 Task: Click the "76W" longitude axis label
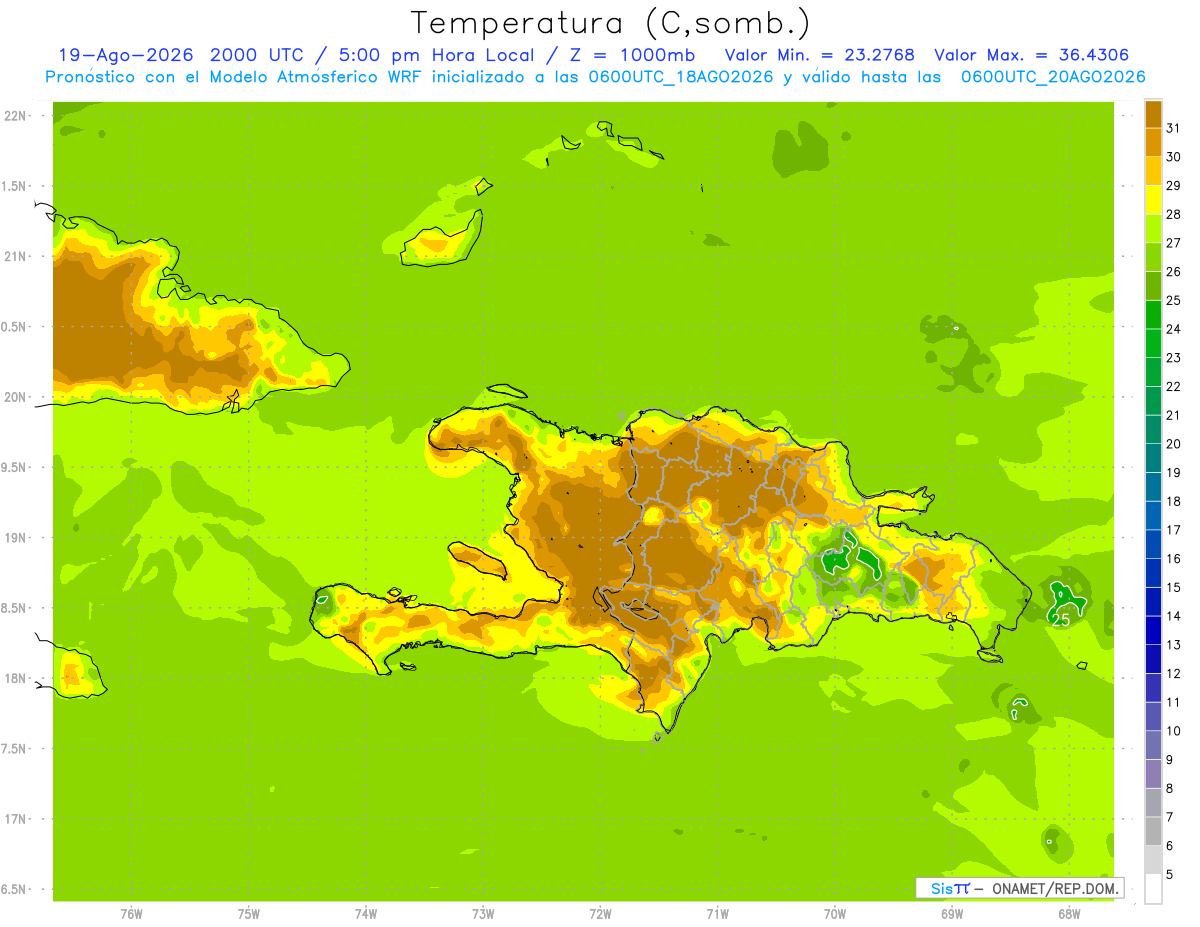pyautogui.click(x=131, y=914)
